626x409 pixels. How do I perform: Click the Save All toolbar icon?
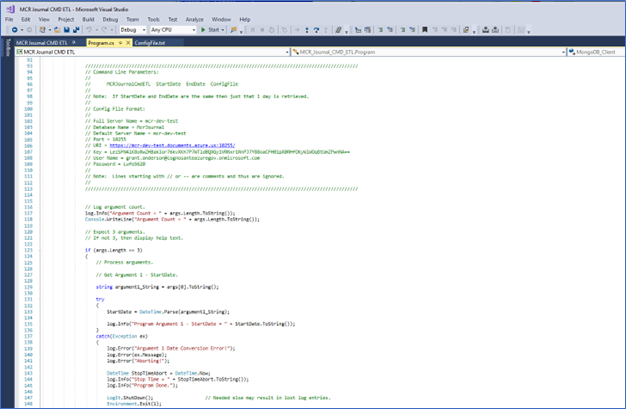(77, 31)
